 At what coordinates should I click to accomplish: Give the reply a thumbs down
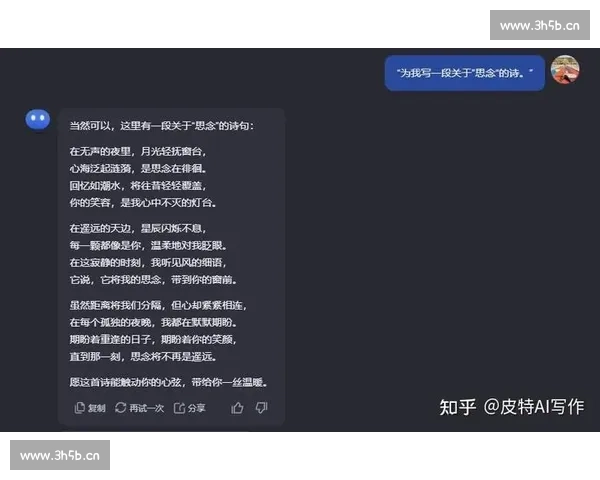262,408
